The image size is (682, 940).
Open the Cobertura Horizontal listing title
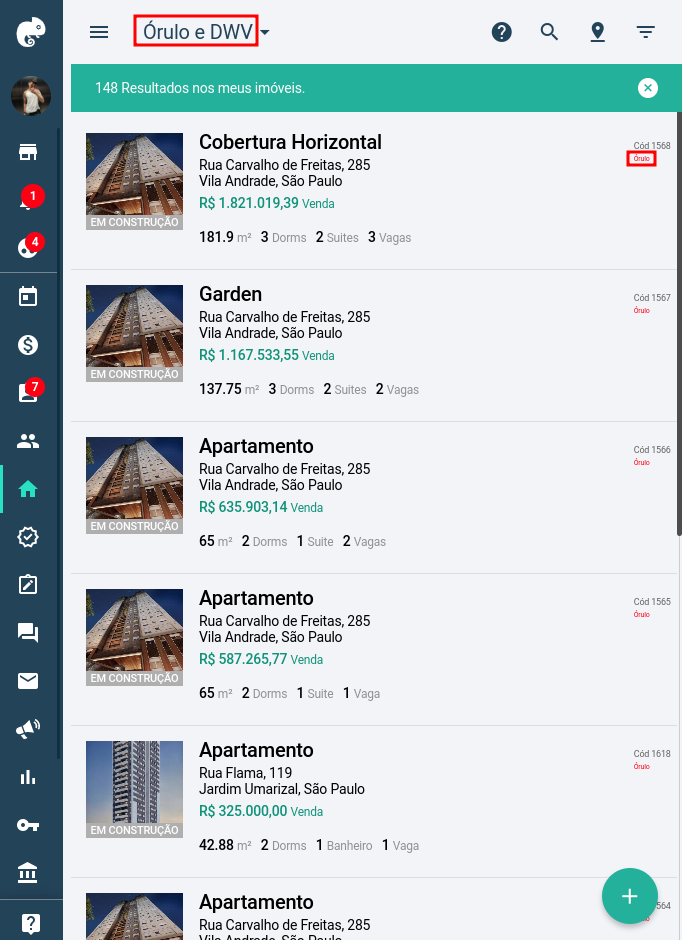[290, 142]
